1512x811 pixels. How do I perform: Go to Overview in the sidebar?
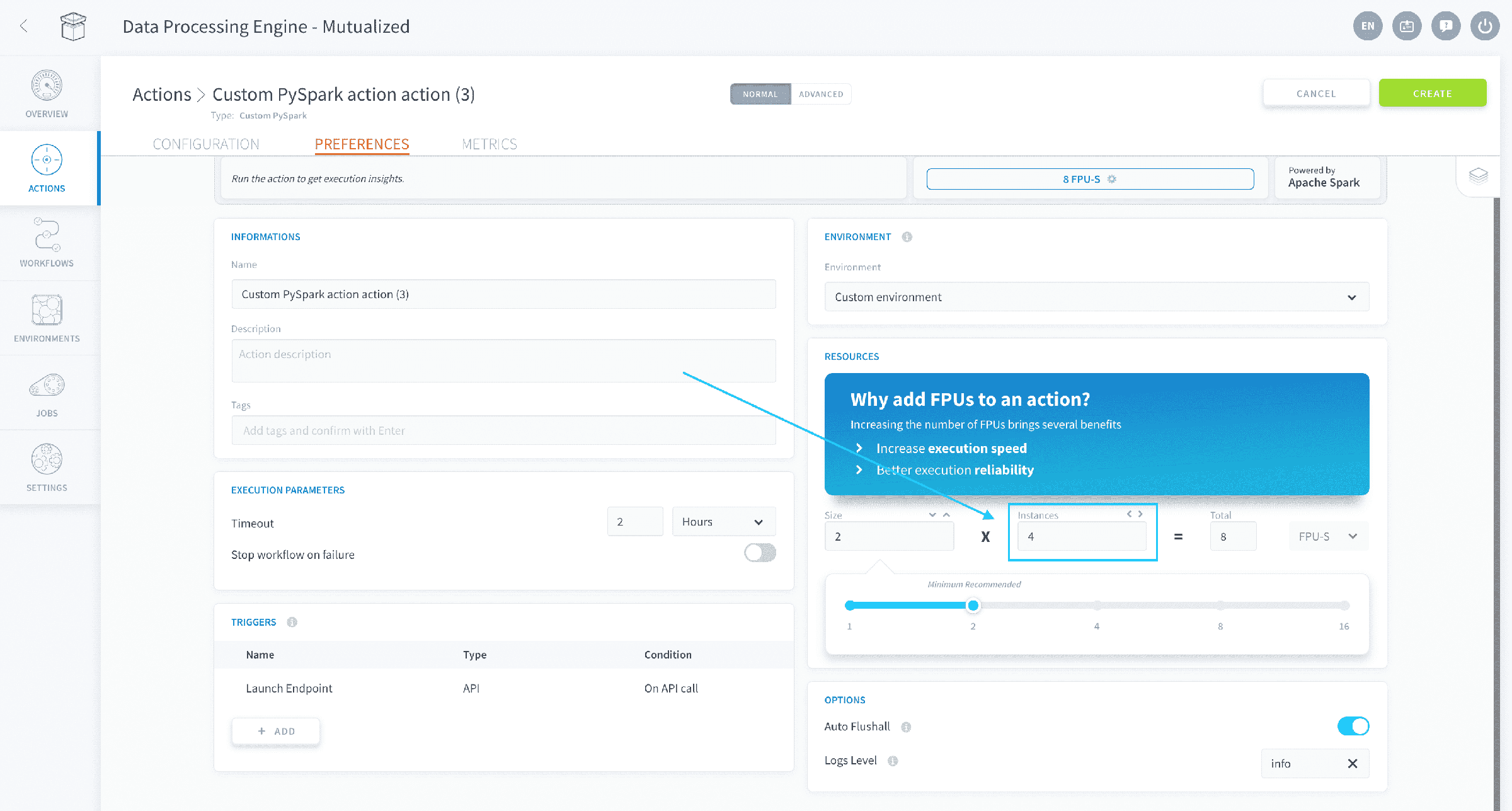click(x=47, y=94)
